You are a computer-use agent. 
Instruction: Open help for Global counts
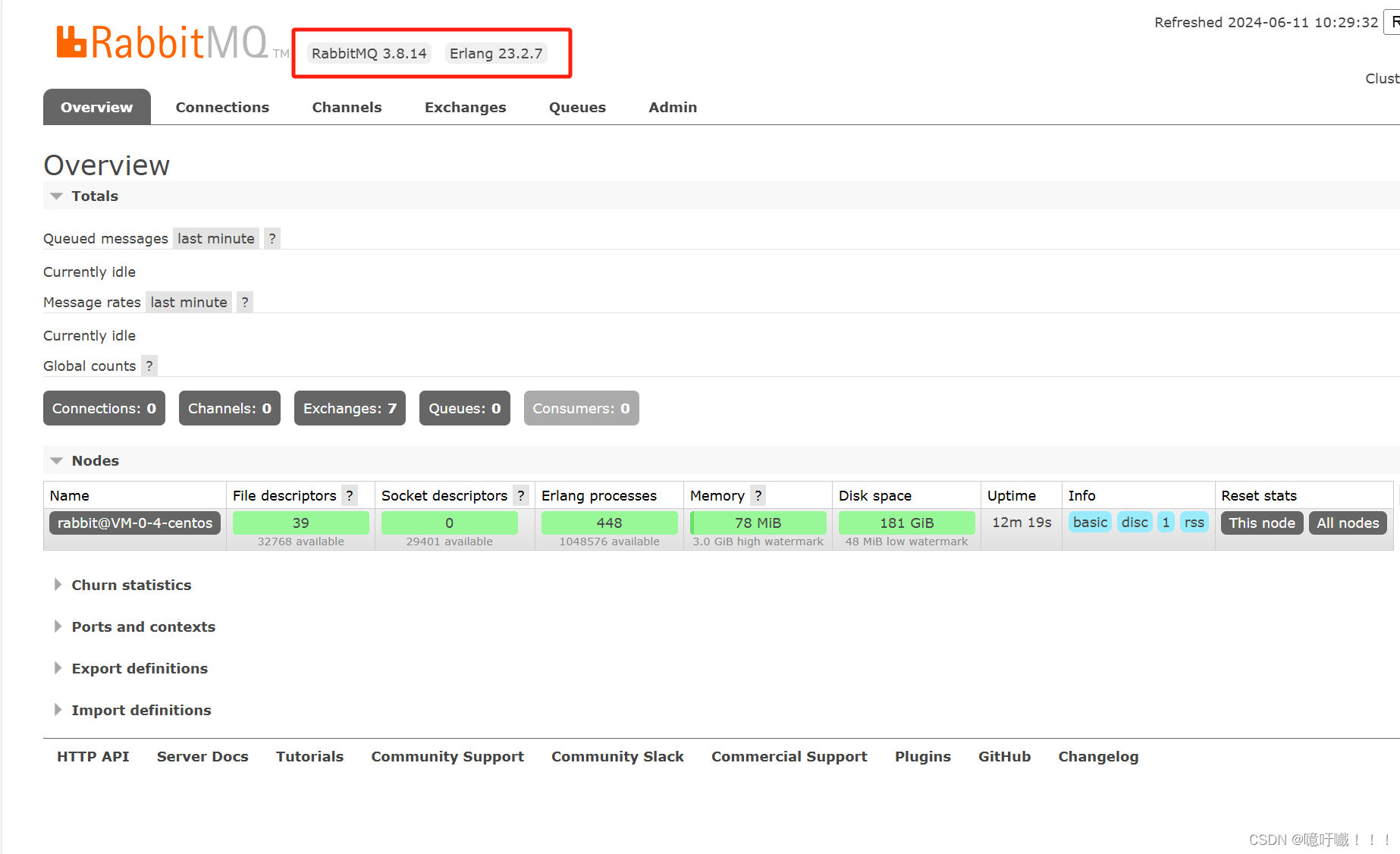coord(149,366)
